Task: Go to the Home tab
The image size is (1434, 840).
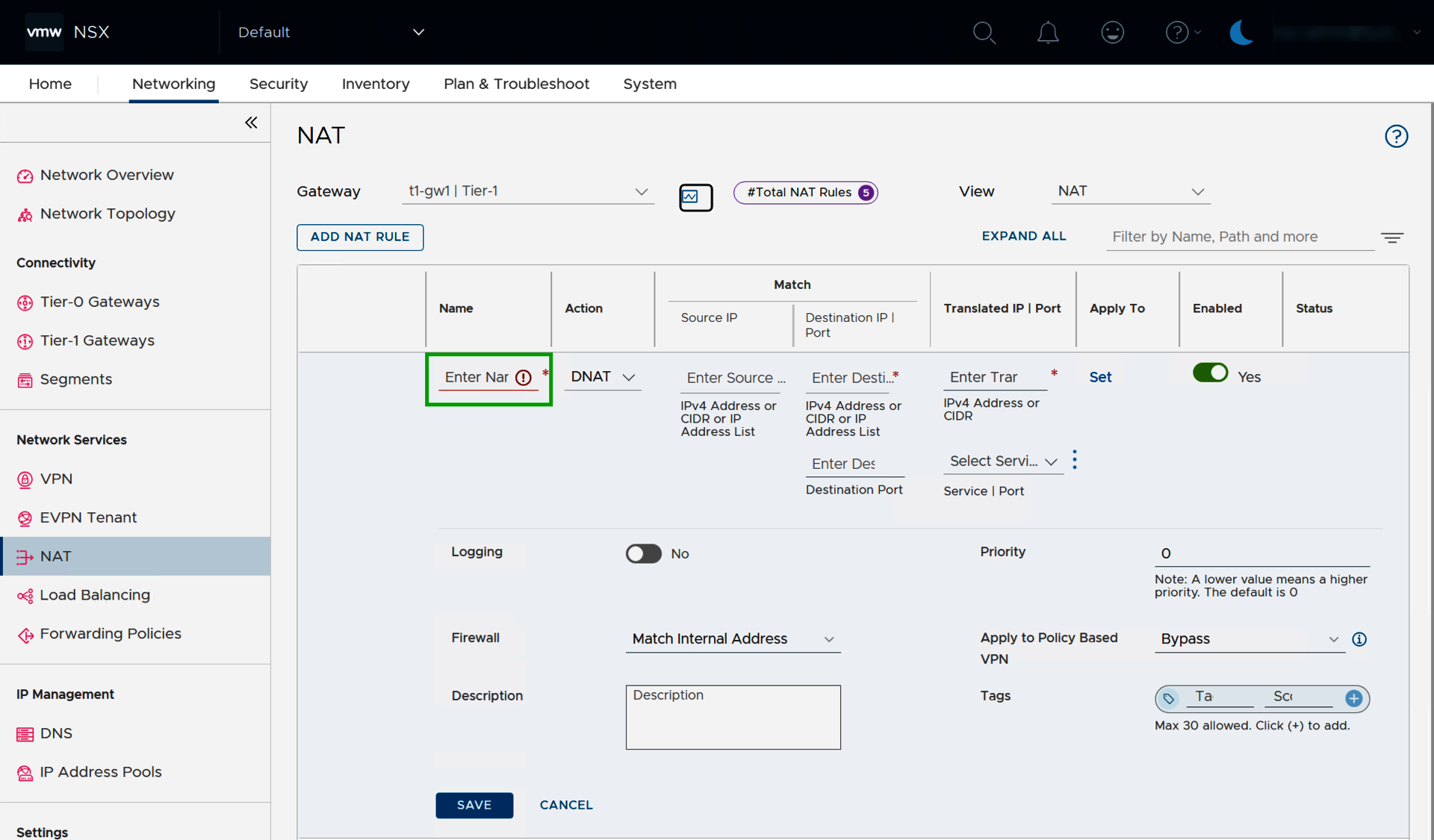Action: [50, 84]
